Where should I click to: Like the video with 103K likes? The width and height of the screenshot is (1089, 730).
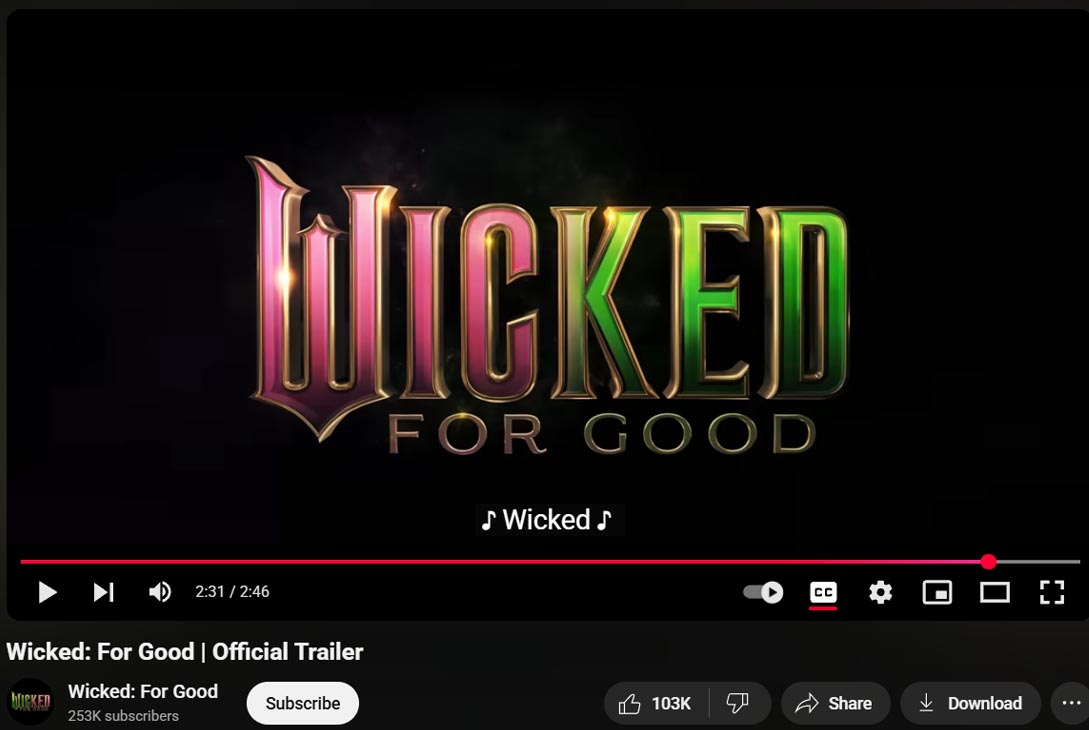click(x=656, y=704)
